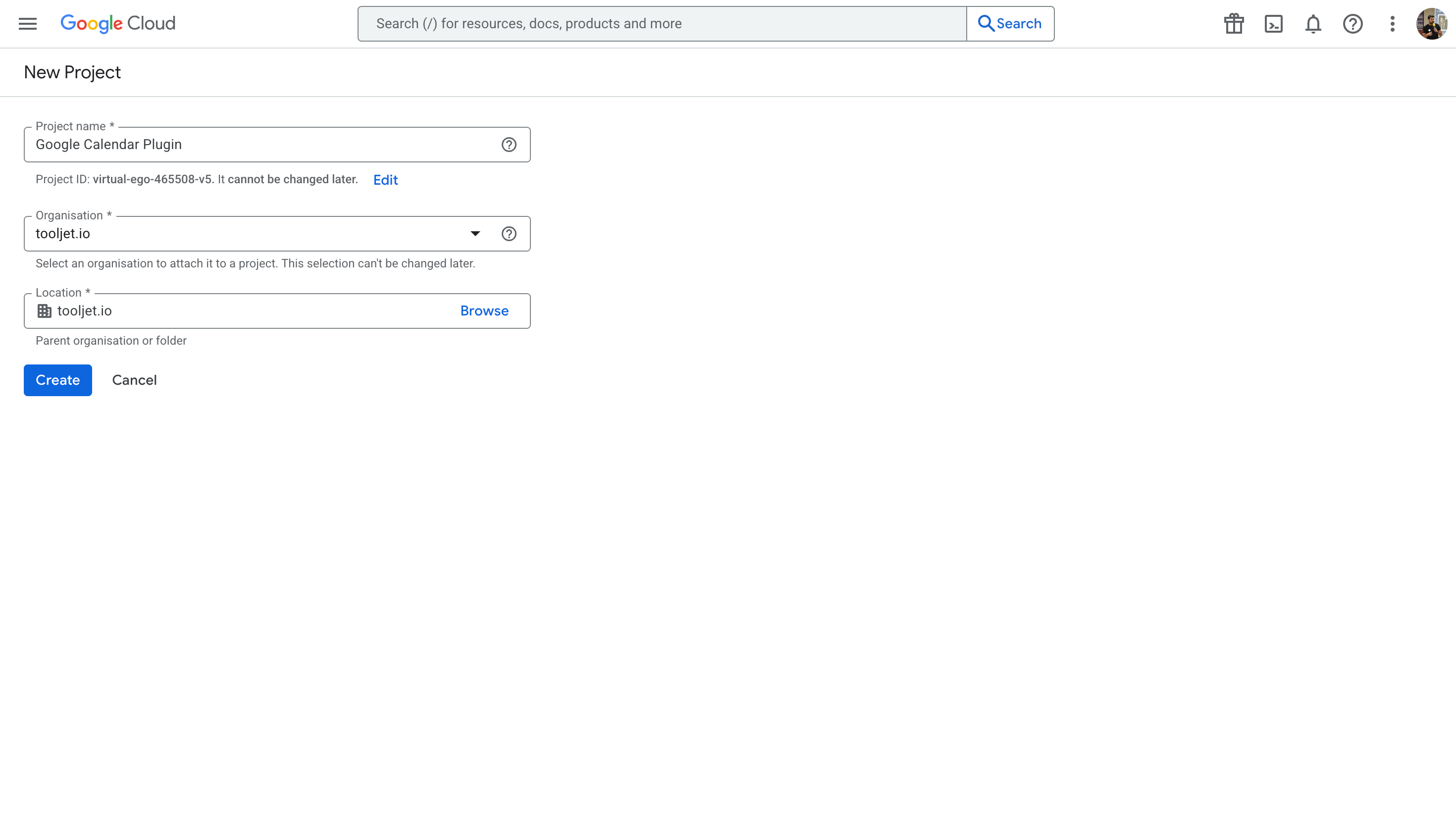This screenshot has height=824, width=1456.
Task: Expand the Organisation dropdown arrow
Action: 475,234
